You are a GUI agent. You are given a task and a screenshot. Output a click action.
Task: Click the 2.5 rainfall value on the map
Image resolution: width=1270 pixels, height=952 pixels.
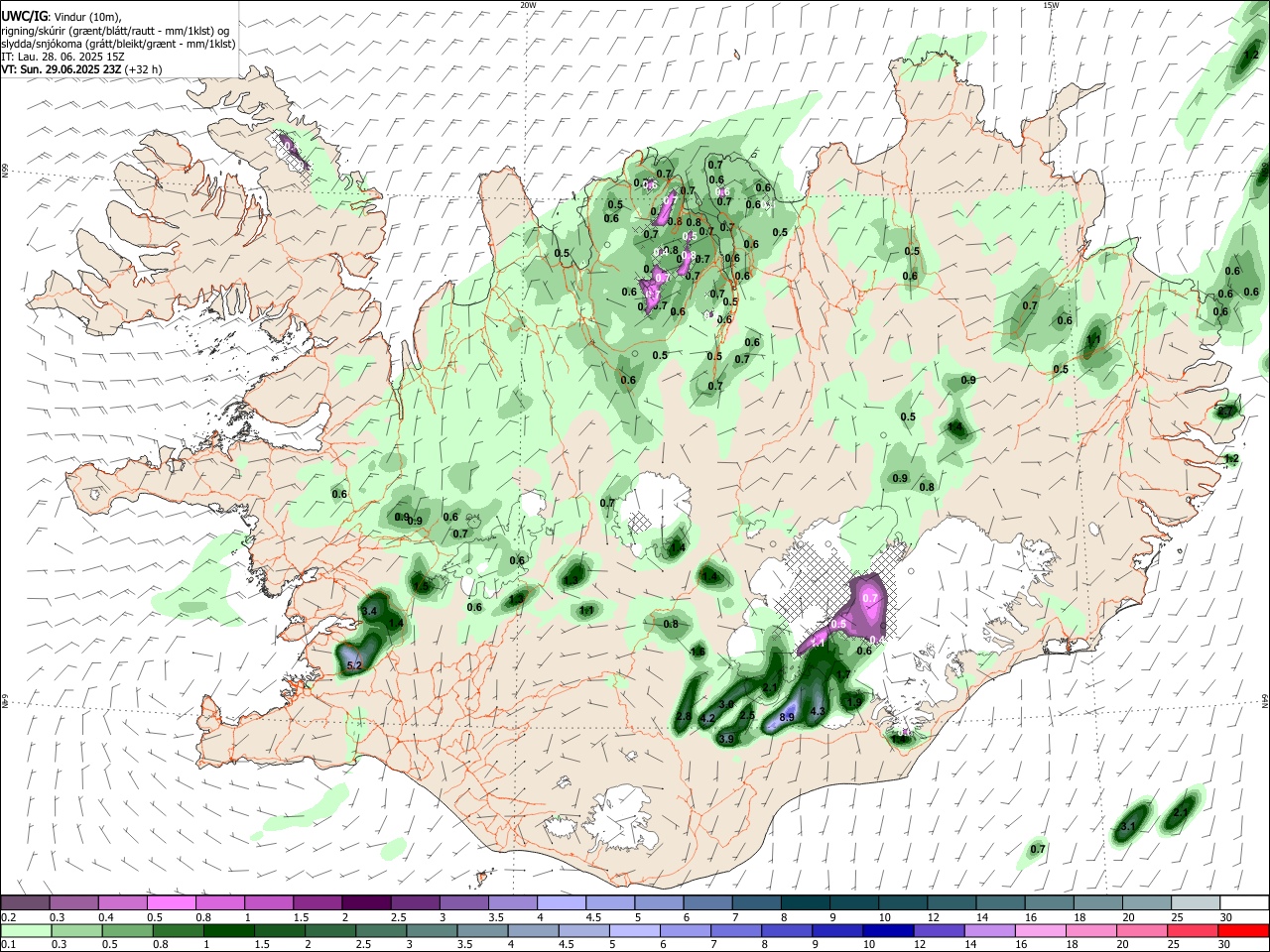coord(748,715)
